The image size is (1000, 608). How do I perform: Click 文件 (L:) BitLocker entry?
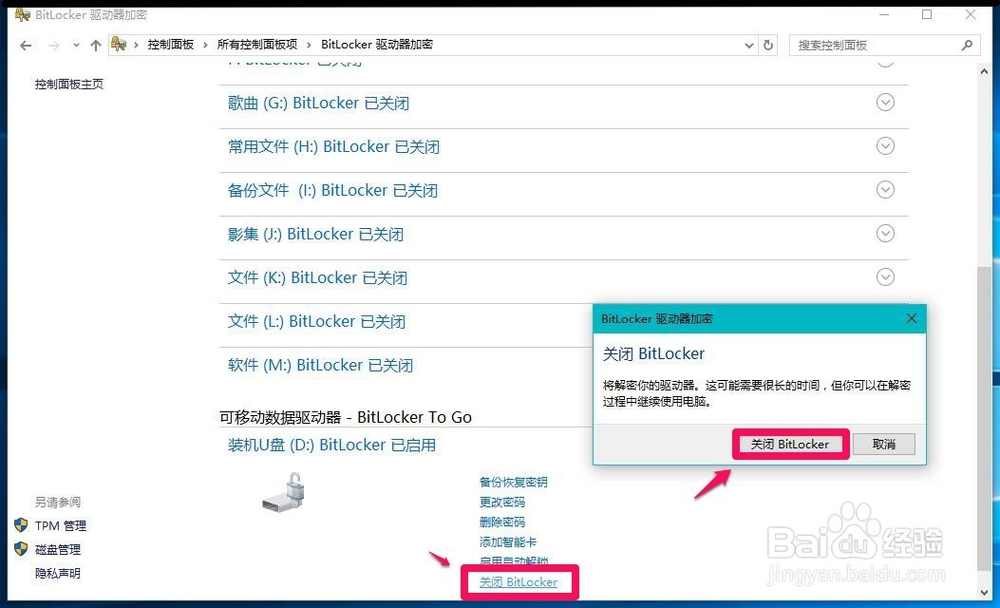click(x=316, y=322)
